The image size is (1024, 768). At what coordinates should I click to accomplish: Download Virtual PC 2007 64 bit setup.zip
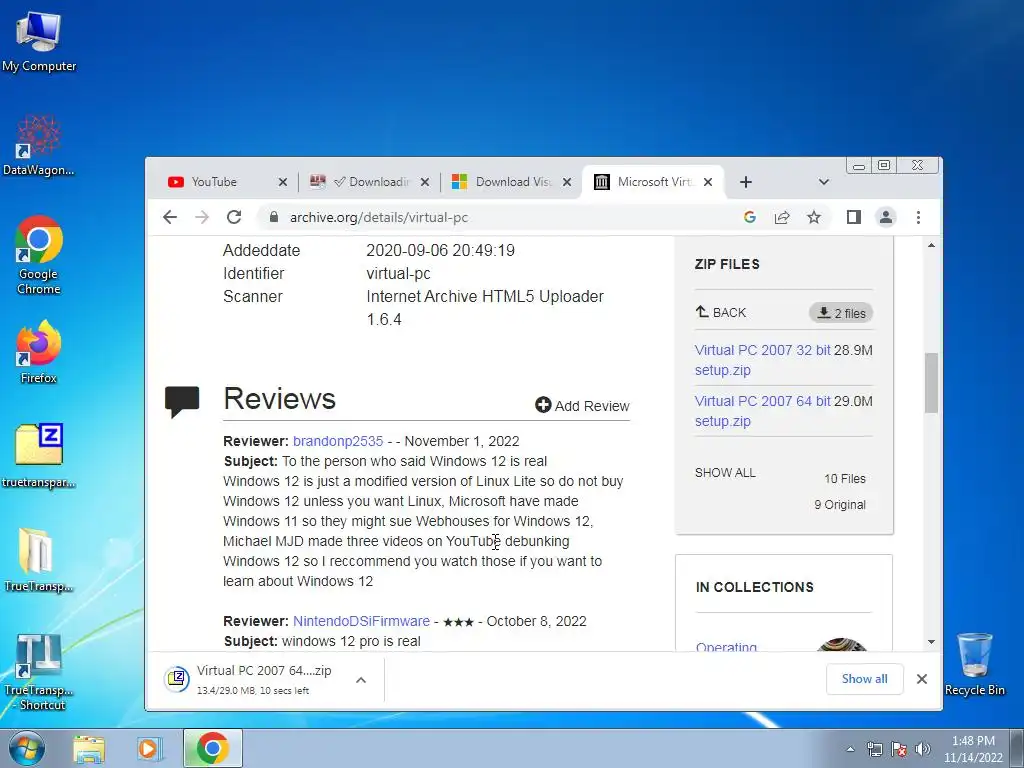762,411
